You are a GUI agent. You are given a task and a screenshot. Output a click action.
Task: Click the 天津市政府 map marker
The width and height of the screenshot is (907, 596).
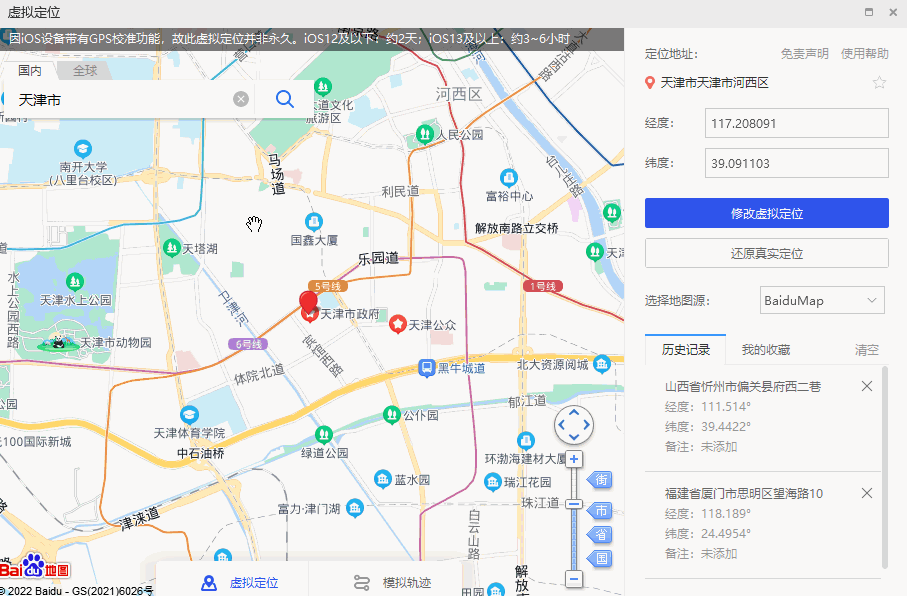(x=311, y=315)
